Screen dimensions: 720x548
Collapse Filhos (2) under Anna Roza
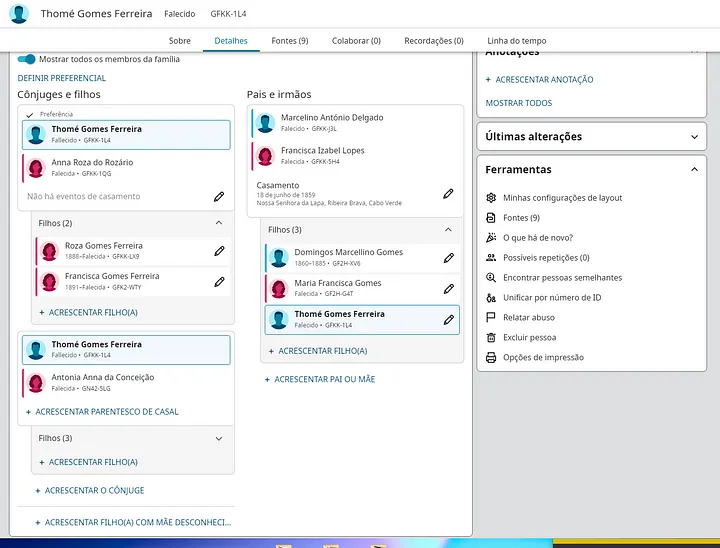click(219, 223)
